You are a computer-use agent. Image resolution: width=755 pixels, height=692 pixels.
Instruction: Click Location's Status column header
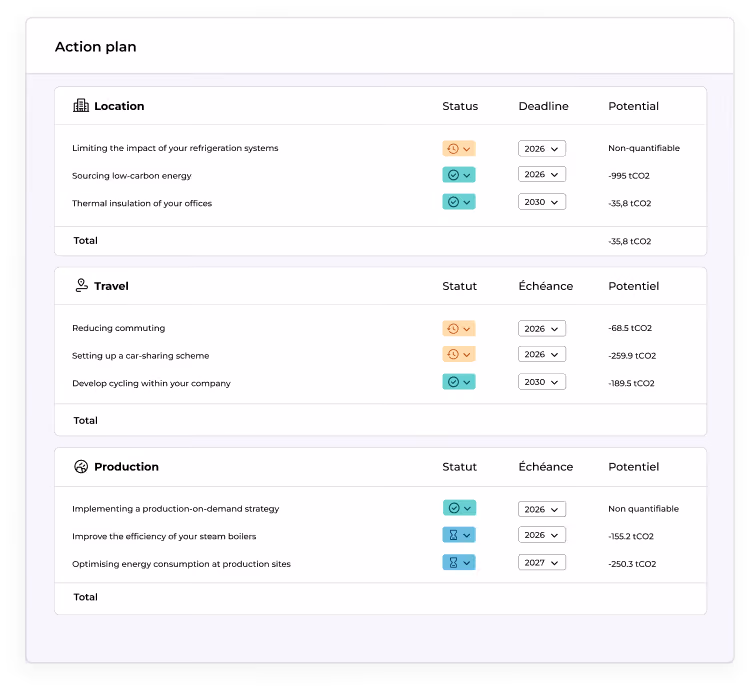click(x=460, y=106)
